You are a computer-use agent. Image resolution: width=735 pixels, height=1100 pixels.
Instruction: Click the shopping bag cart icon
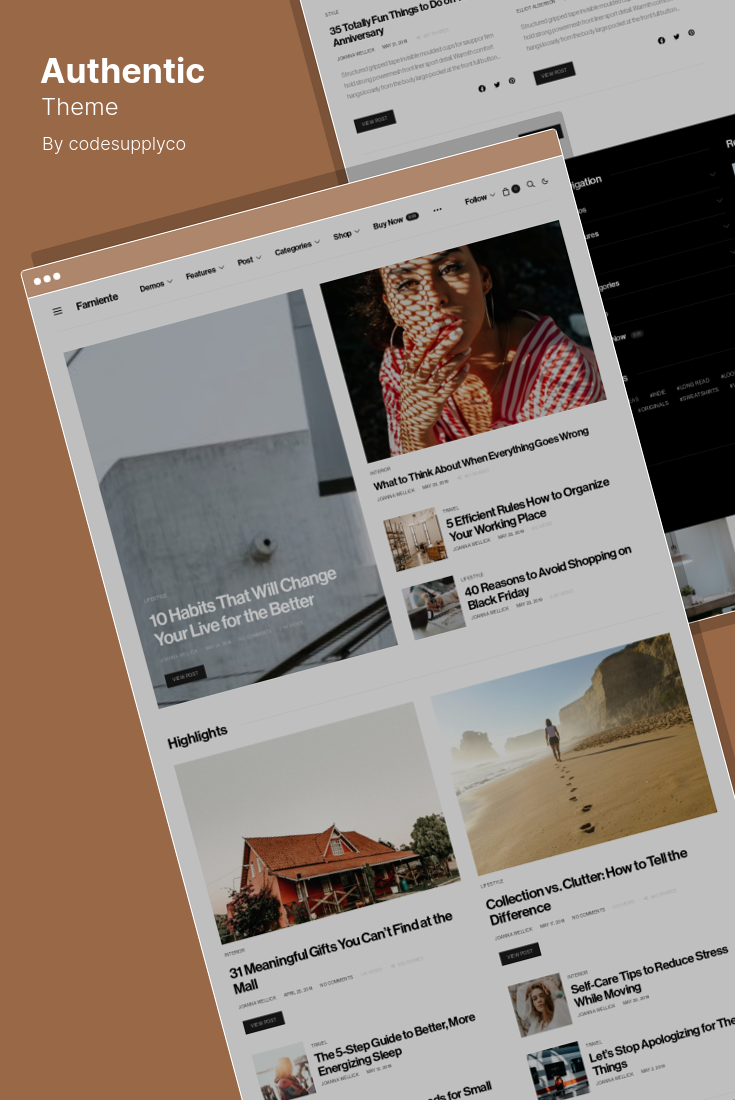tap(506, 192)
